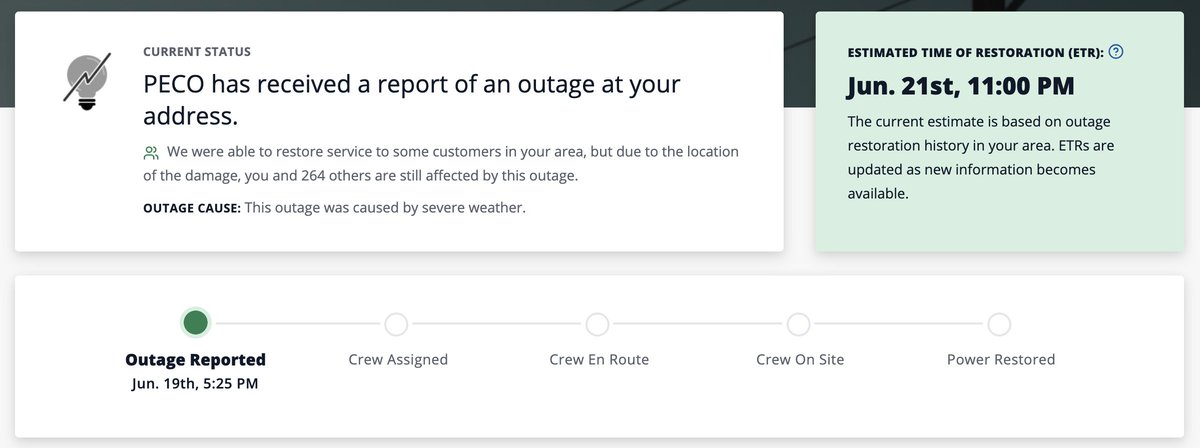Image resolution: width=1200 pixels, height=448 pixels.
Task: Click the 'Crew Assigned' step label
Action: coord(398,359)
